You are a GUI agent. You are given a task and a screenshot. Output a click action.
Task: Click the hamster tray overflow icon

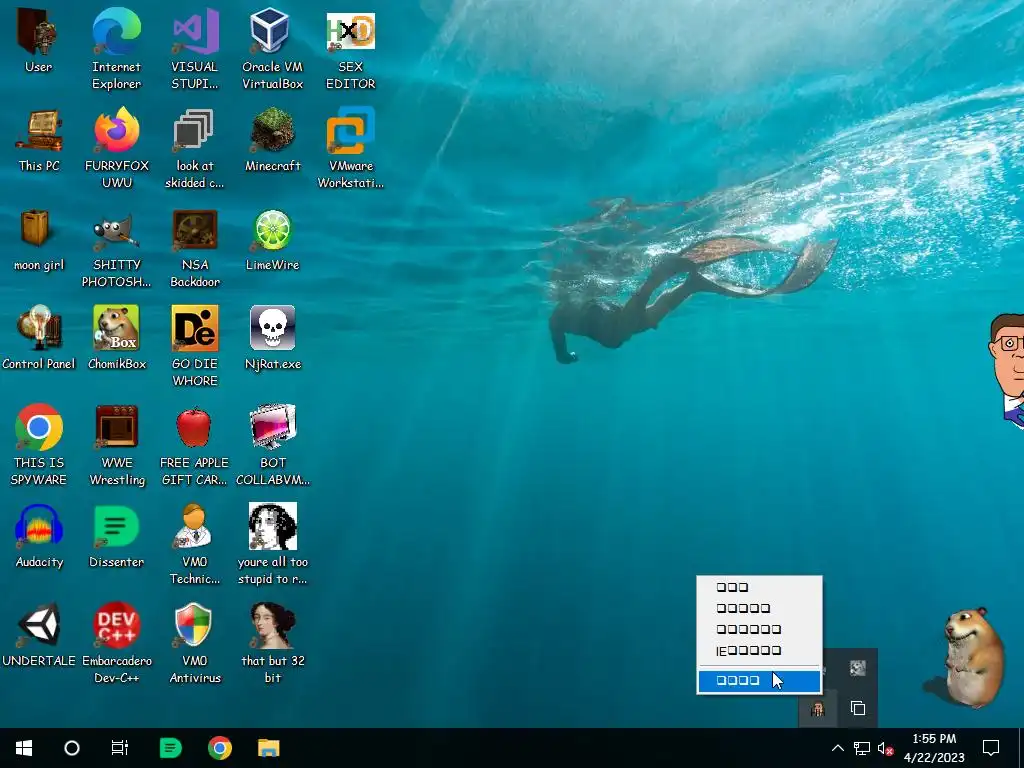pos(818,709)
